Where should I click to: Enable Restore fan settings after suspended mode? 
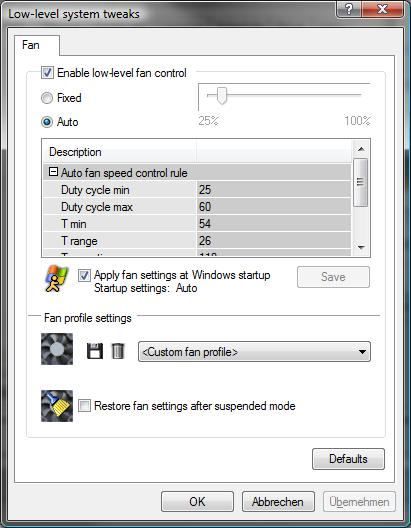click(84, 405)
